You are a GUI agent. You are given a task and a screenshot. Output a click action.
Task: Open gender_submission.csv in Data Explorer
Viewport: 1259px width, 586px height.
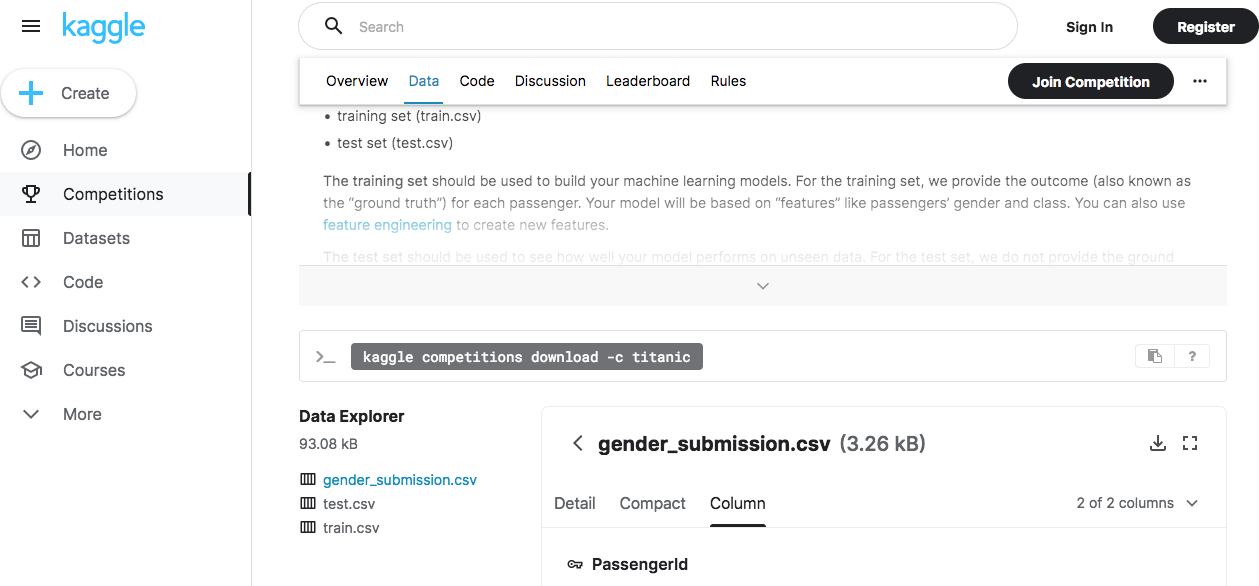400,480
